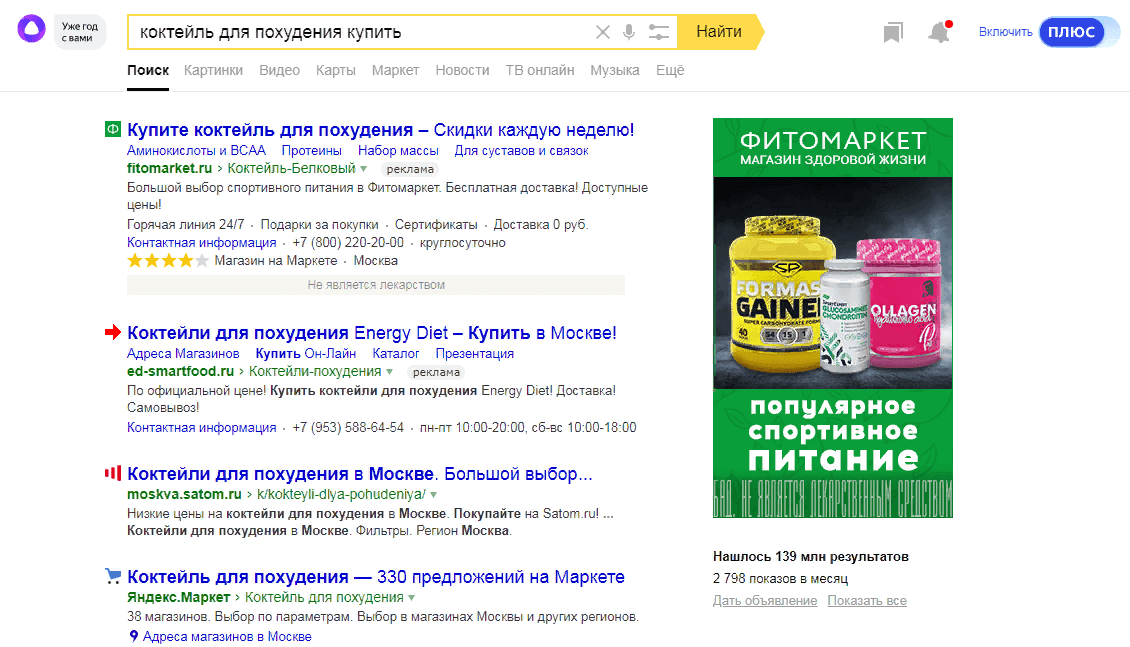This screenshot has height=647, width=1130.
Task: Click the Fitomarket green favicon
Action: tap(113, 129)
